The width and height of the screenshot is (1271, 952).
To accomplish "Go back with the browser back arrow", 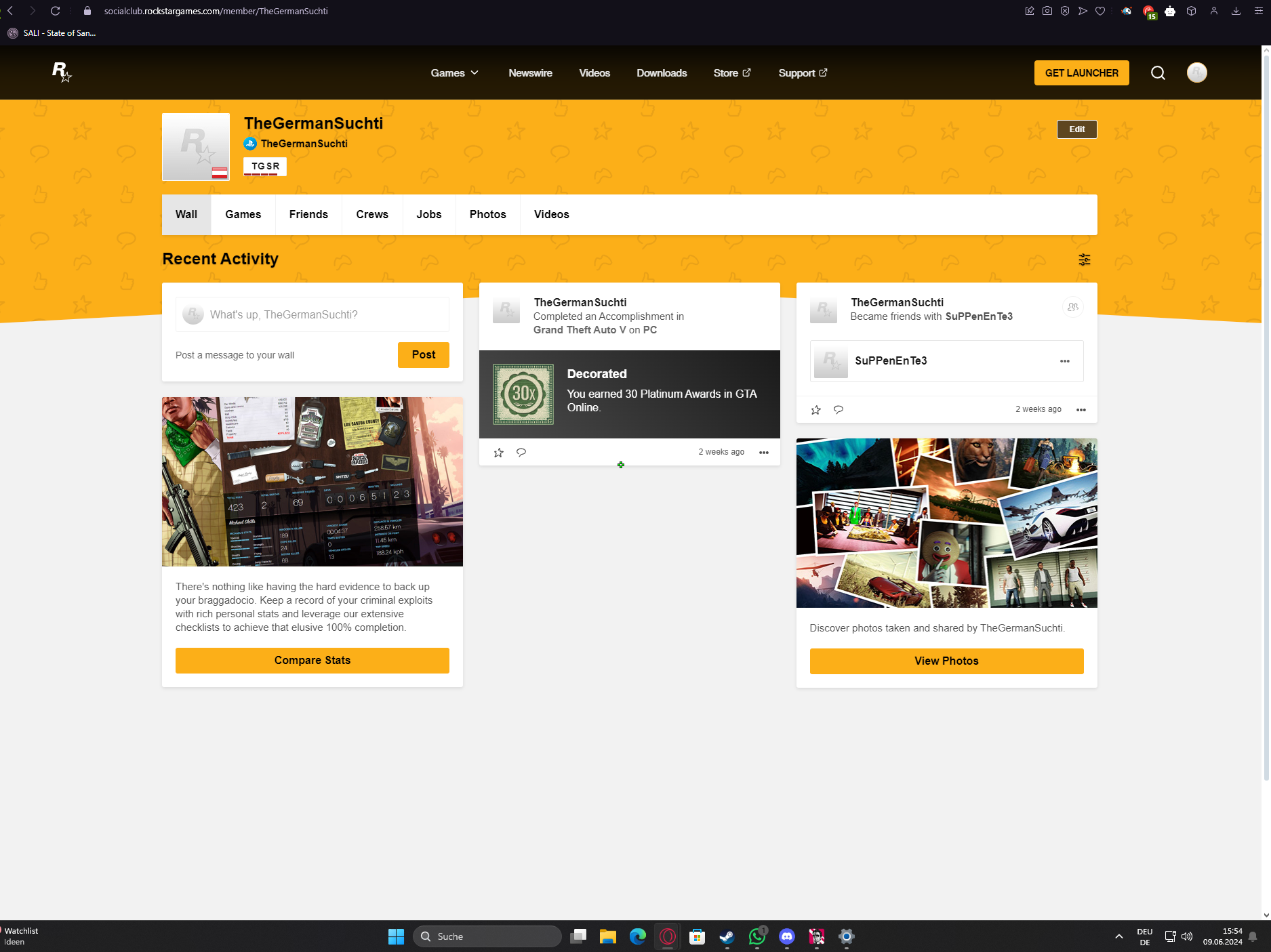I will [x=10, y=11].
